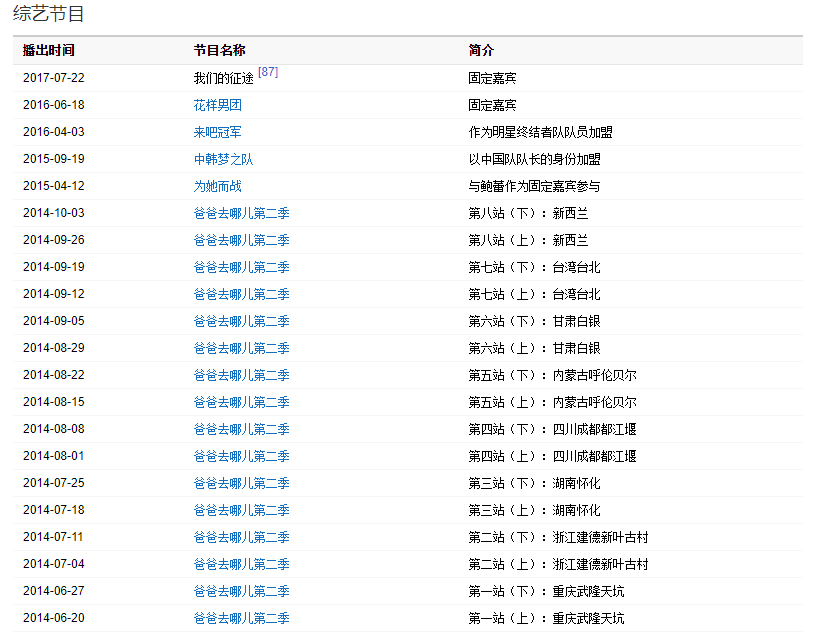Open 爸爸去哪儿第二季 link for 2014-10-03
815x635 pixels.
pos(241,213)
